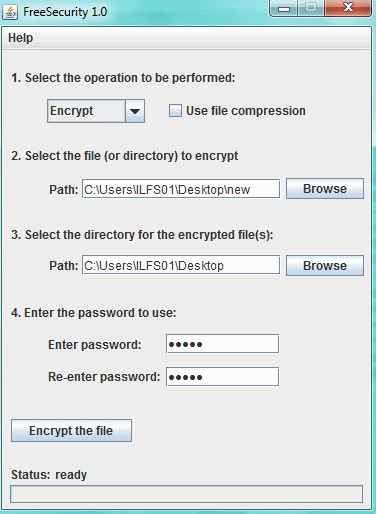
Task: Click the maximize window button
Action: click(x=311, y=8)
